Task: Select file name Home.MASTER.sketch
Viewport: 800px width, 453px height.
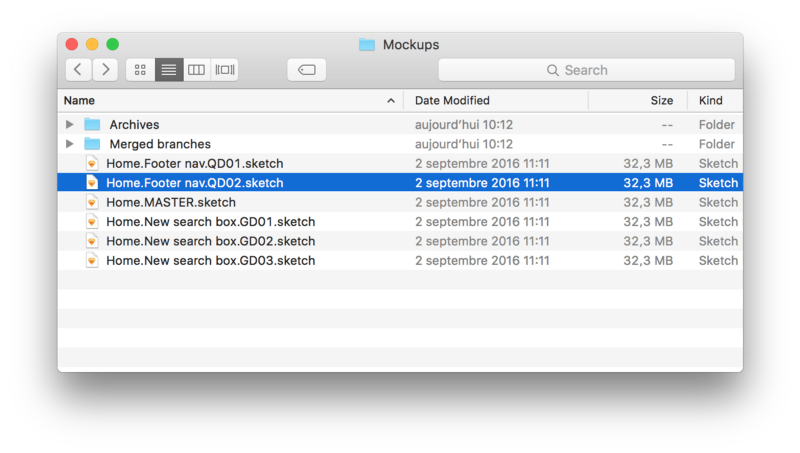Action: [x=171, y=202]
